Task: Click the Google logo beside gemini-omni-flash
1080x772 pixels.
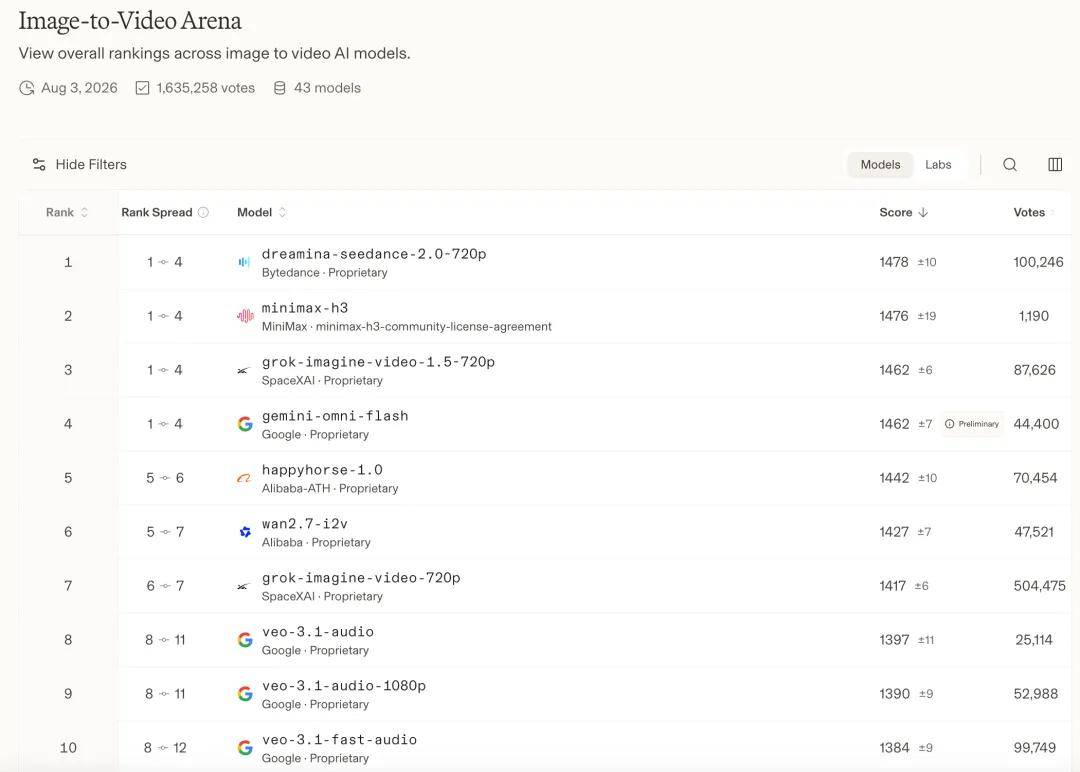Action: 245,424
